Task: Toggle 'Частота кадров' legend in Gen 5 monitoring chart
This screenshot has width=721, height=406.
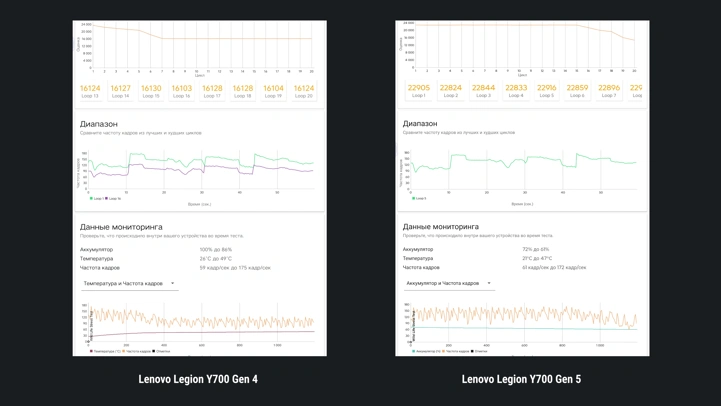Action: pos(456,351)
